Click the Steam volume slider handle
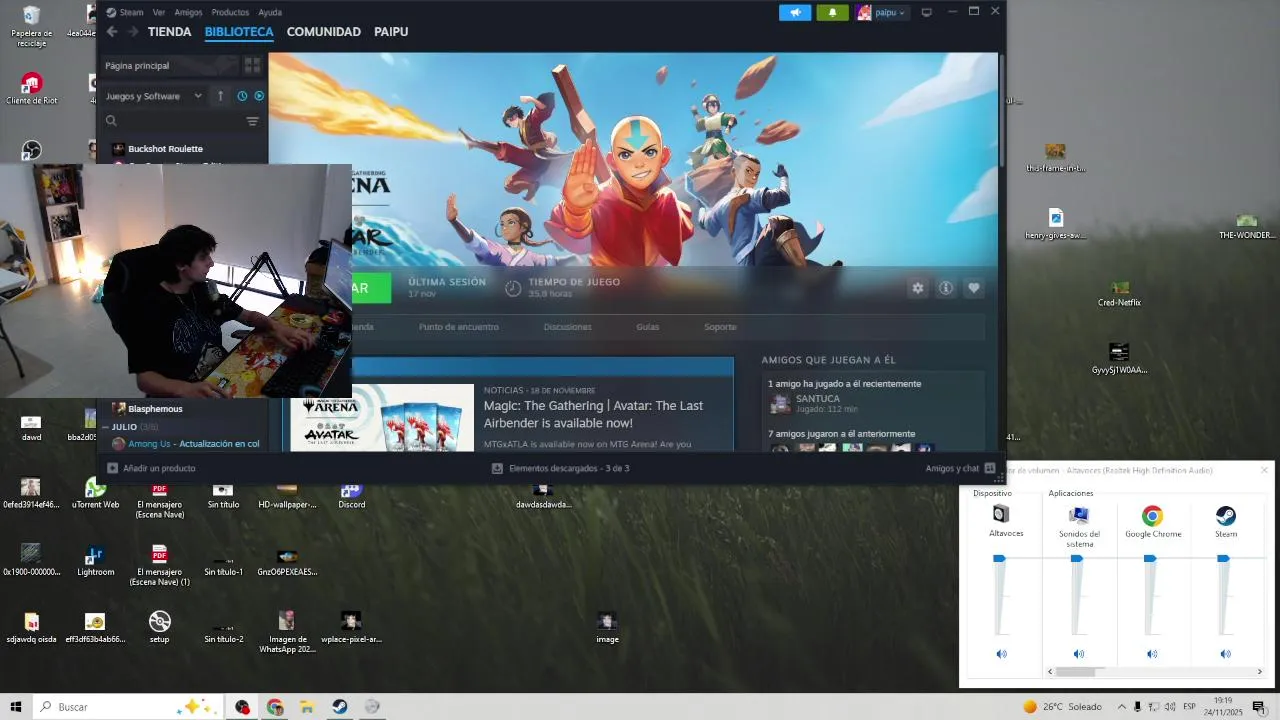This screenshot has width=1280, height=720. pos(1223,559)
